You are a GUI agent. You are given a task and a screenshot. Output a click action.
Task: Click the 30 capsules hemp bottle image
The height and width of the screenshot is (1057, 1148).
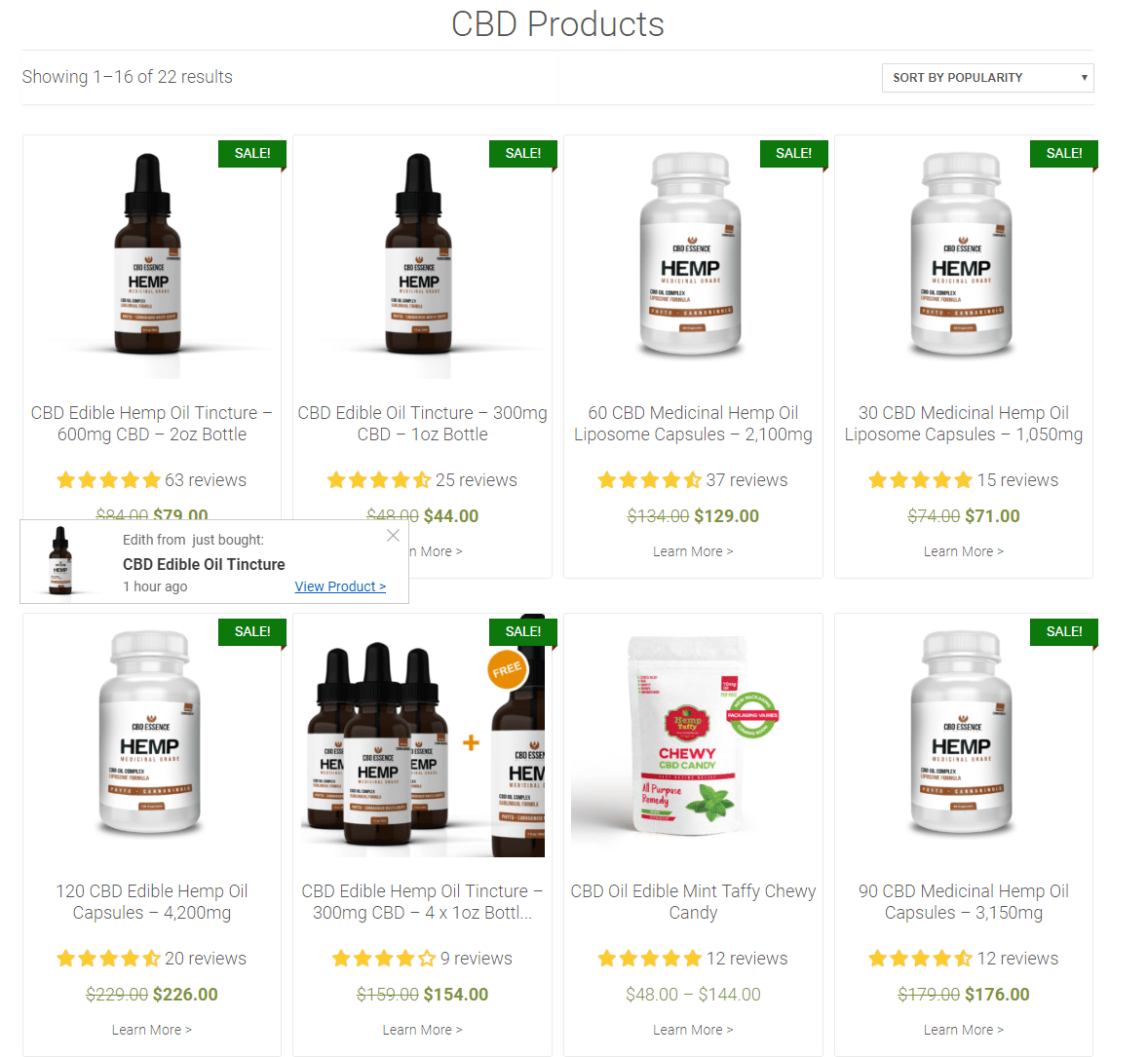[x=961, y=254]
